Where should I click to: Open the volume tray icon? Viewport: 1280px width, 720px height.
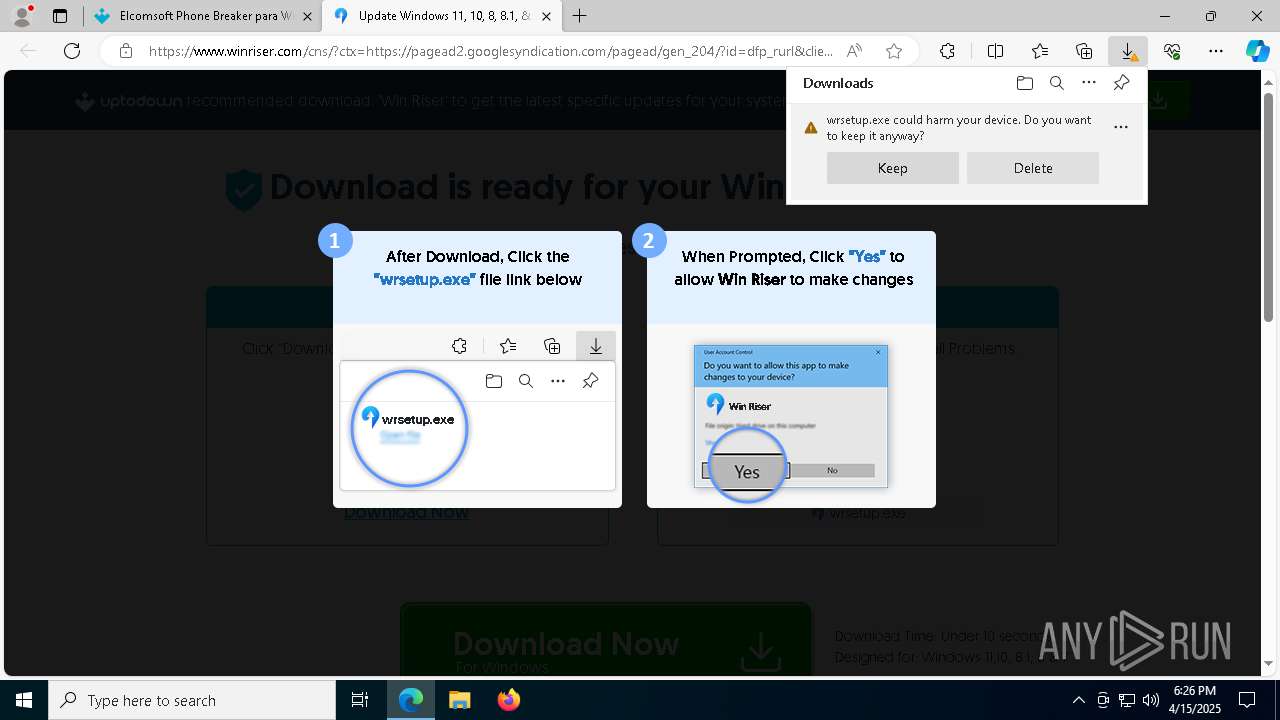coord(1150,700)
